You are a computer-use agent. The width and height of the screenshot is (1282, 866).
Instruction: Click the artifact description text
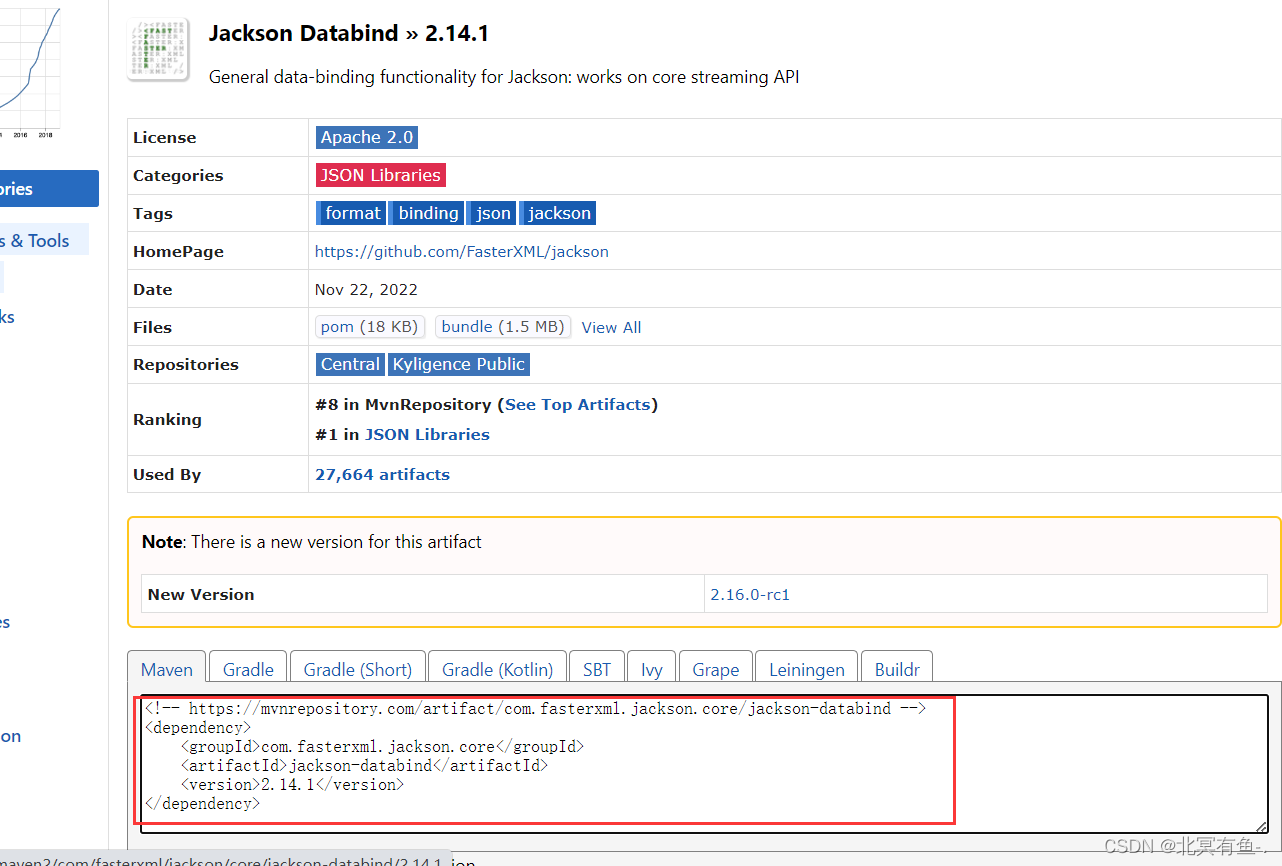coord(504,77)
